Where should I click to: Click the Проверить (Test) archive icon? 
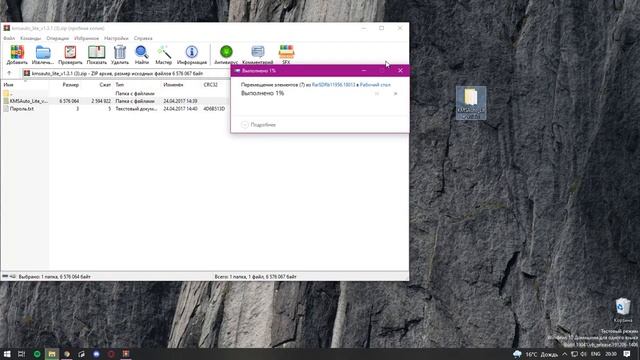click(70, 55)
